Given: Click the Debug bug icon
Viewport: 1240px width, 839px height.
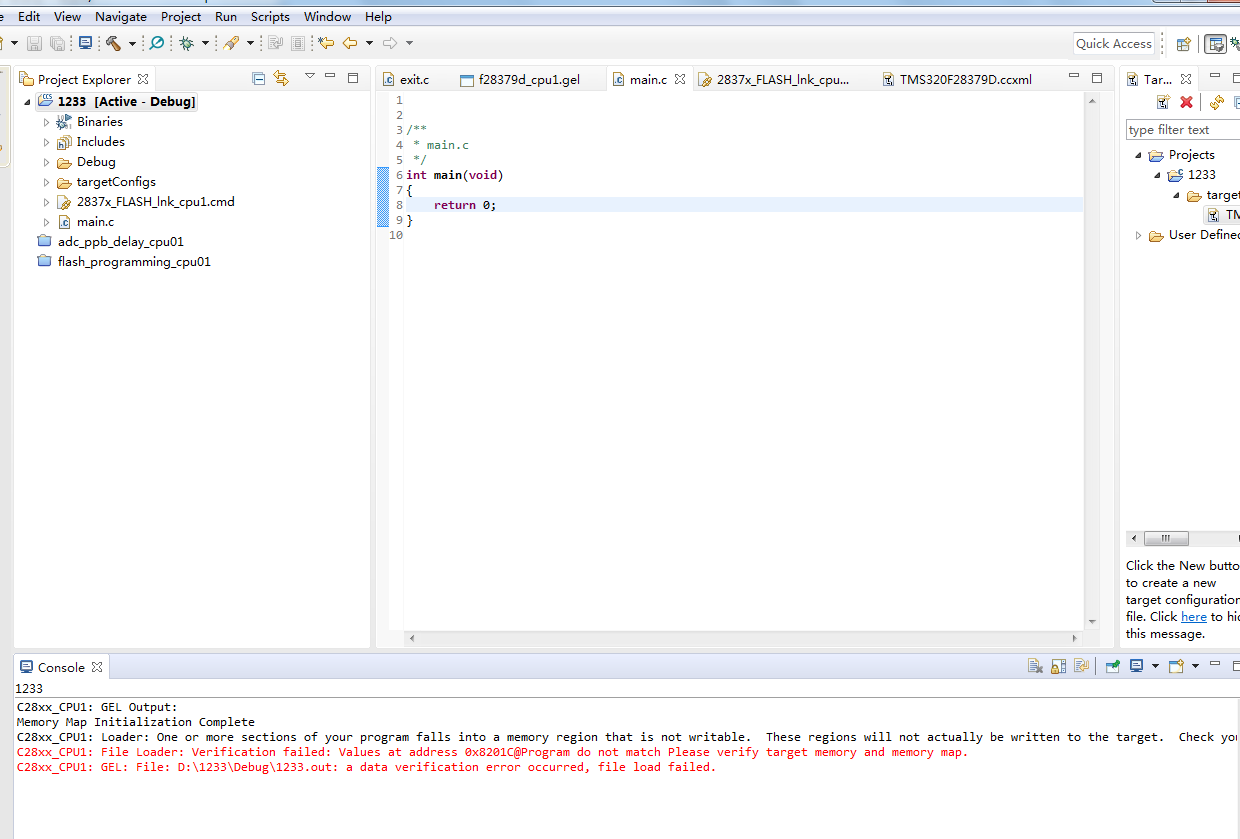Looking at the screenshot, I should pos(186,43).
